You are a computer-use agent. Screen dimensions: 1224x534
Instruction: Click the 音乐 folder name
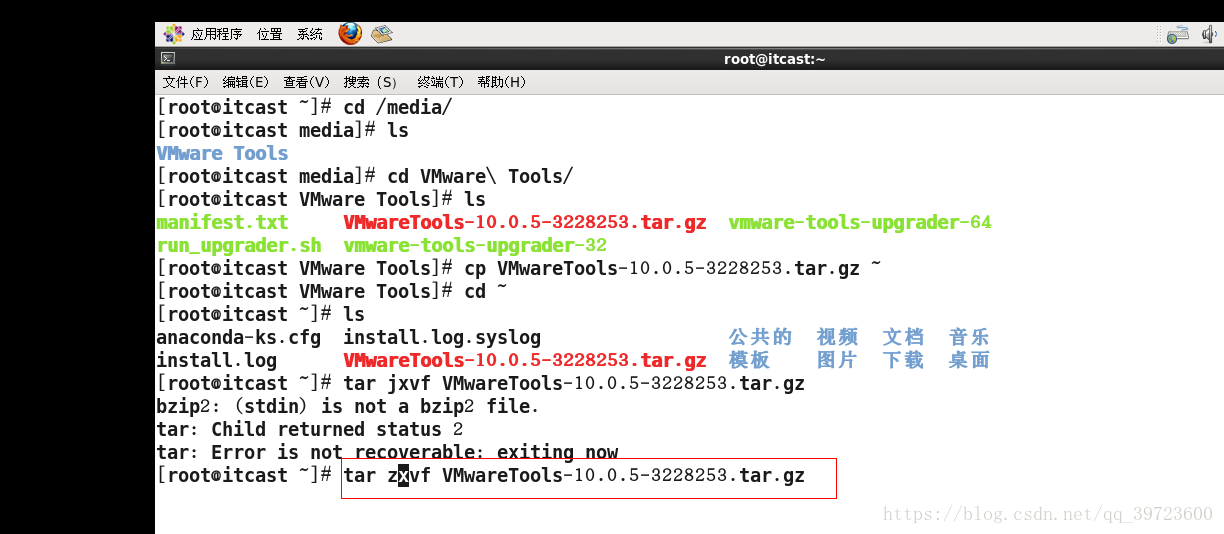[x=969, y=337]
